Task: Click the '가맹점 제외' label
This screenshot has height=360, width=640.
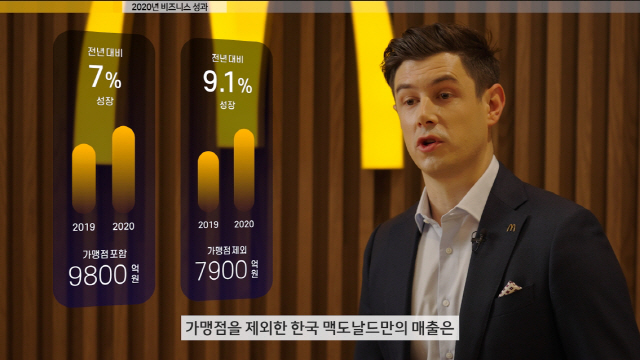Action: click(227, 250)
